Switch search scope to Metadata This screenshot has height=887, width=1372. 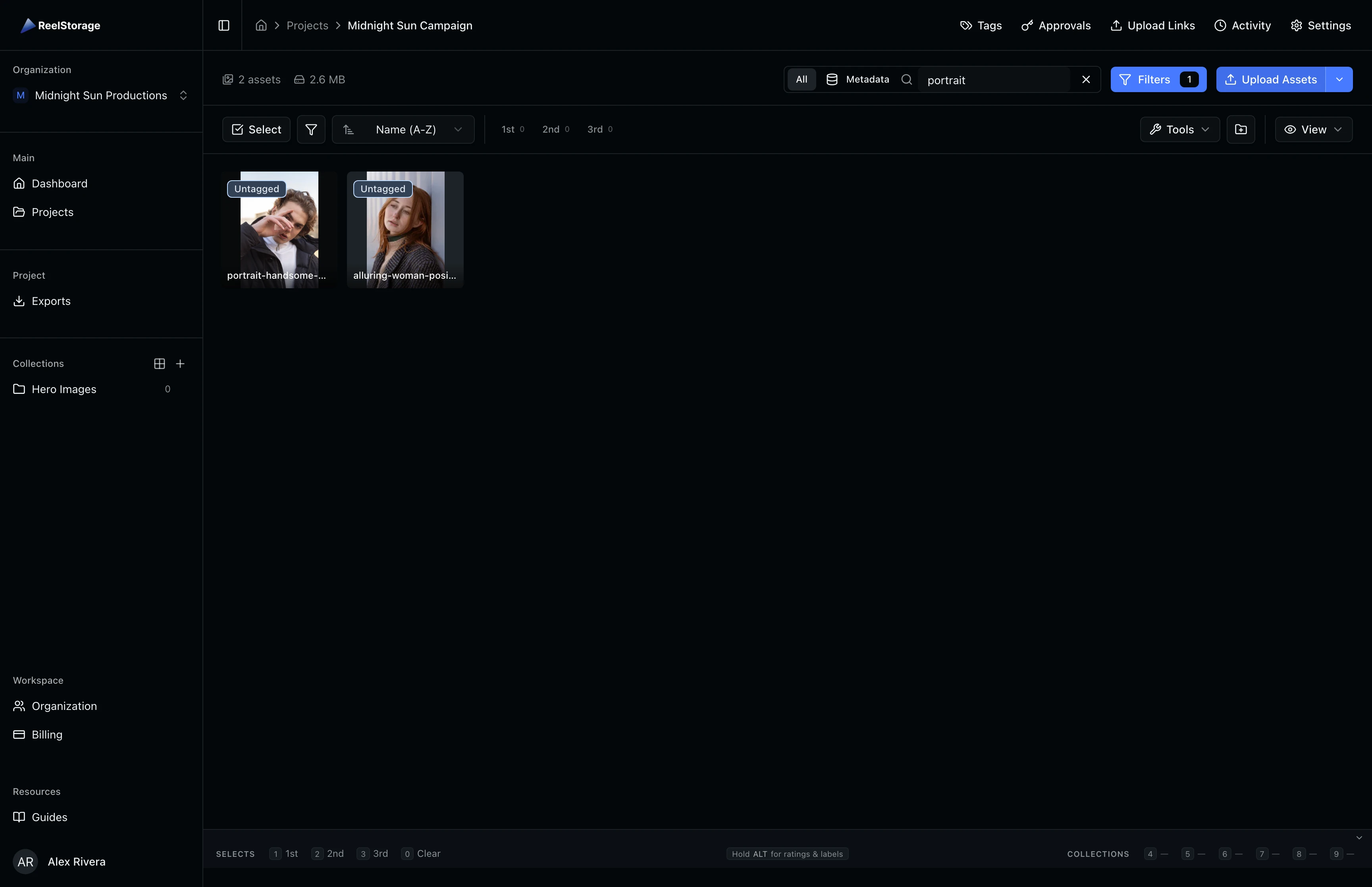(858, 79)
